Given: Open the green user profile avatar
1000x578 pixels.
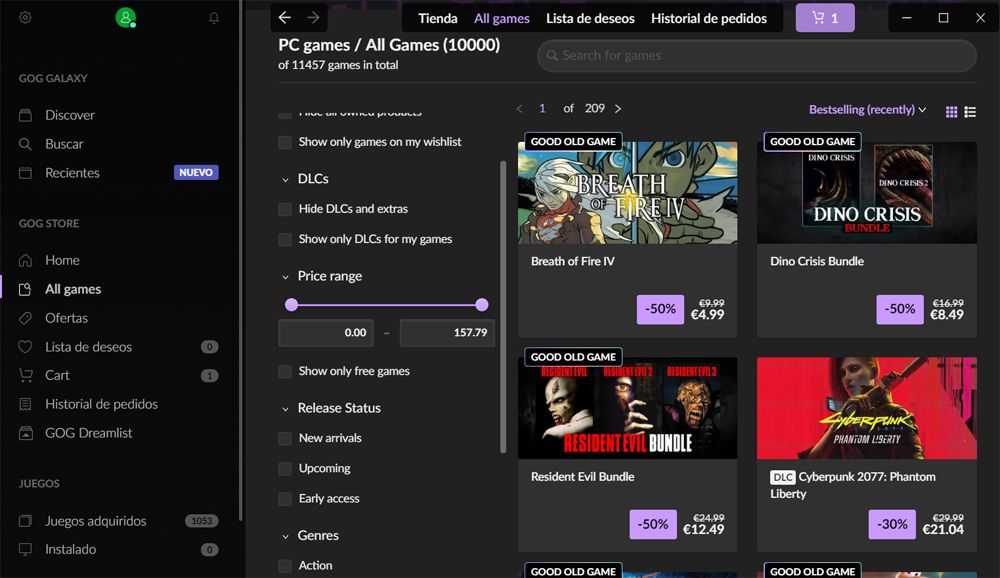Looking at the screenshot, I should pyautogui.click(x=126, y=17).
